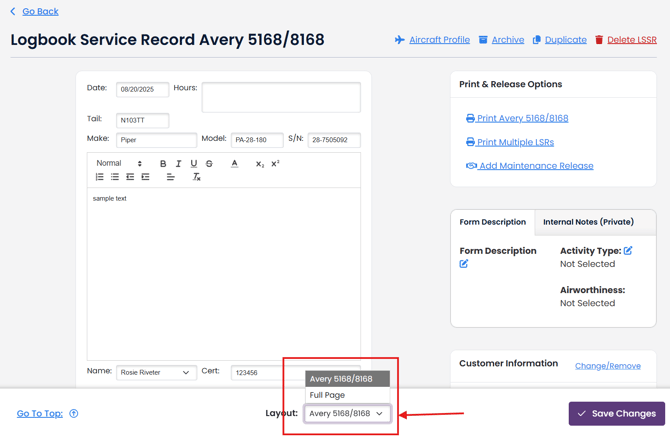Increase the text indent
The image size is (670, 437).
coord(145,177)
